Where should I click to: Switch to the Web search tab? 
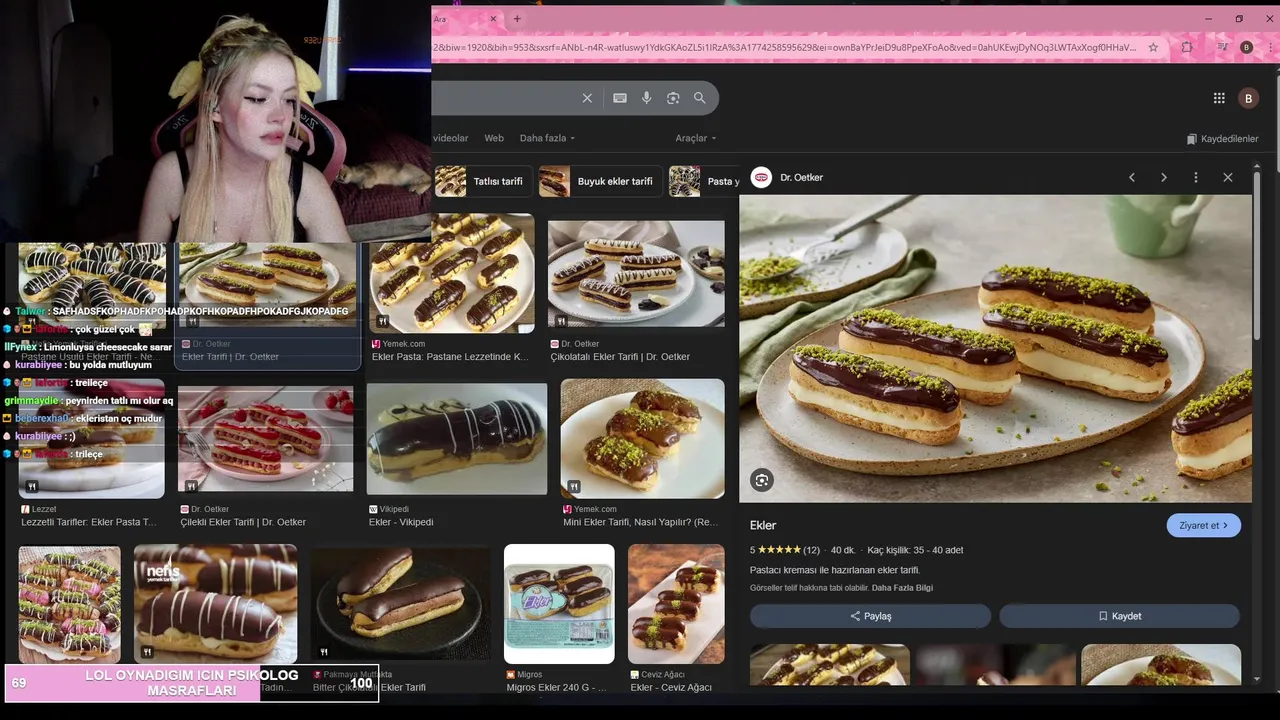click(494, 138)
